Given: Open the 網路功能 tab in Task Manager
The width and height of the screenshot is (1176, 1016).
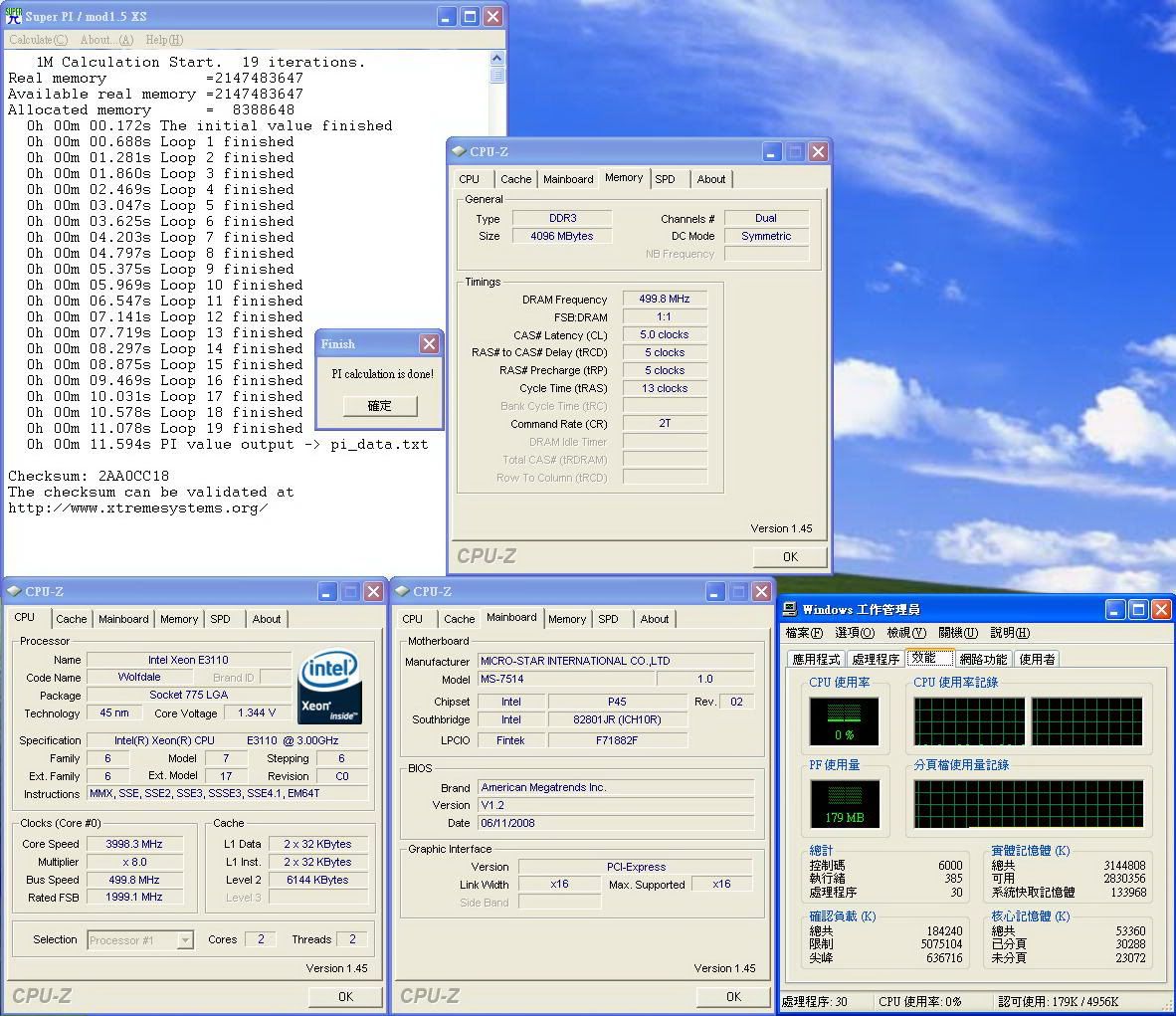Looking at the screenshot, I should click(982, 659).
